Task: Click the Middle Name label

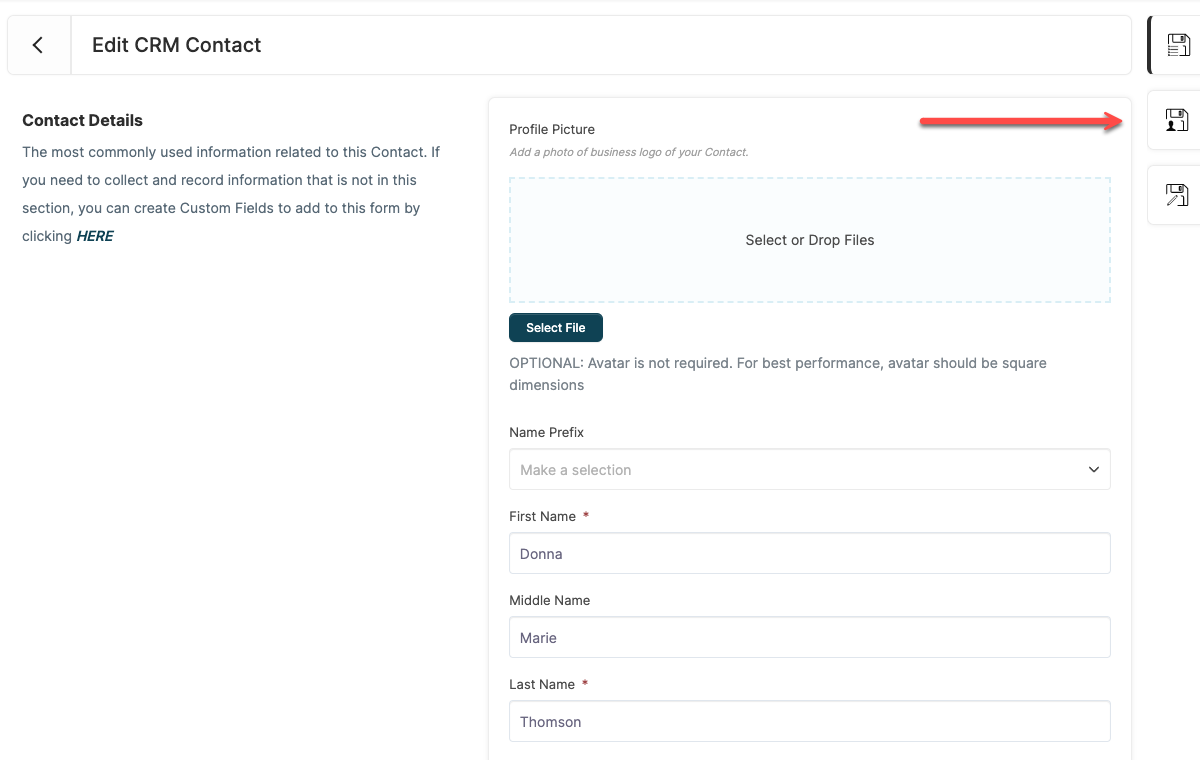Action: coord(550,600)
